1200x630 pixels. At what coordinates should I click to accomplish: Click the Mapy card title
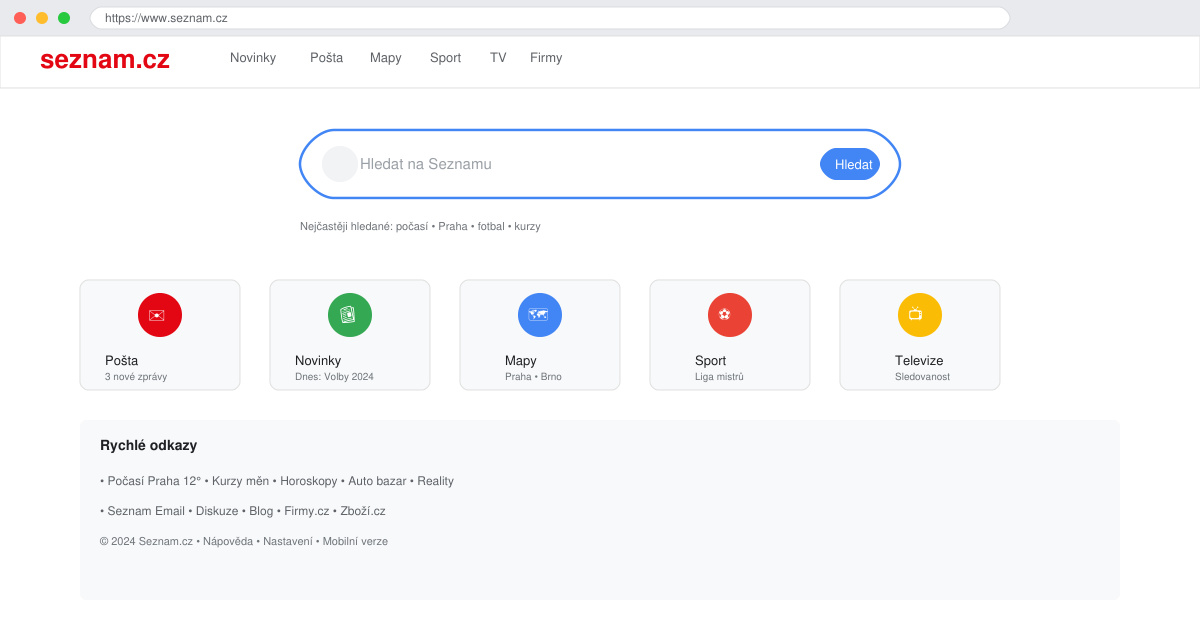[521, 360]
